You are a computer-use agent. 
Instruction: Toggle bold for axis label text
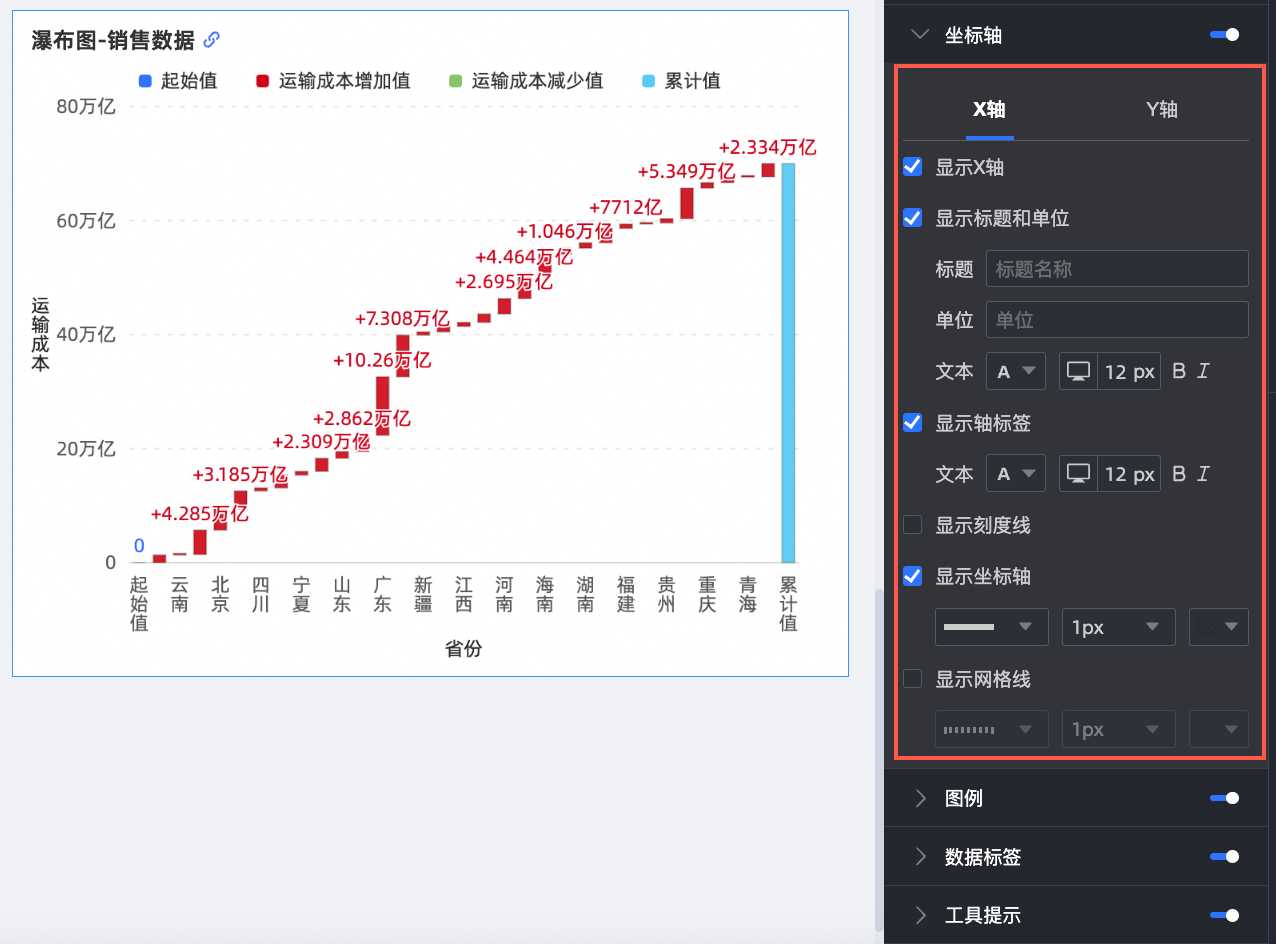click(1179, 474)
